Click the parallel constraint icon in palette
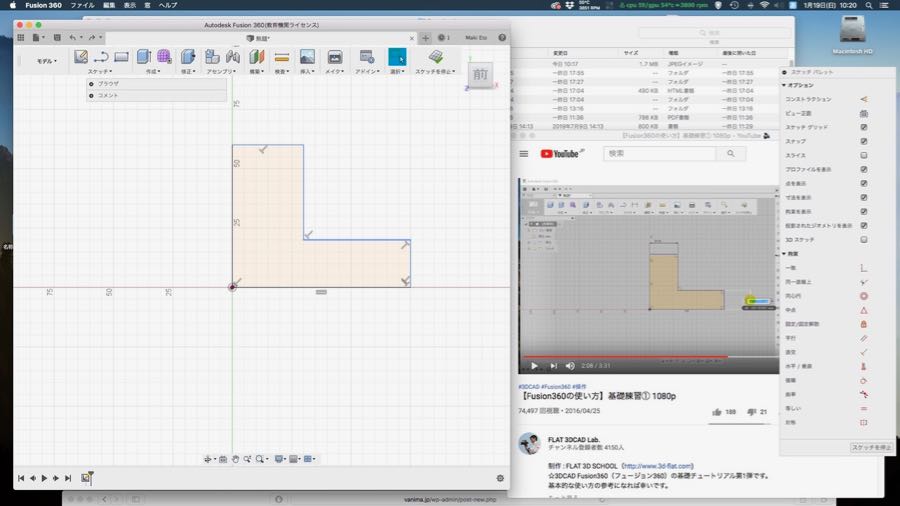 pos(863,338)
